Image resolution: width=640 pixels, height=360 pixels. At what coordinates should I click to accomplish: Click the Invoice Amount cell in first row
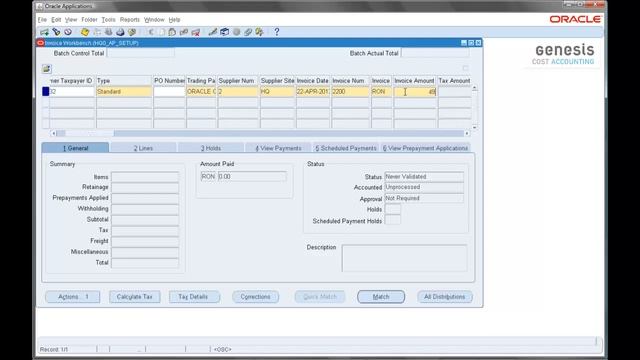click(x=415, y=92)
